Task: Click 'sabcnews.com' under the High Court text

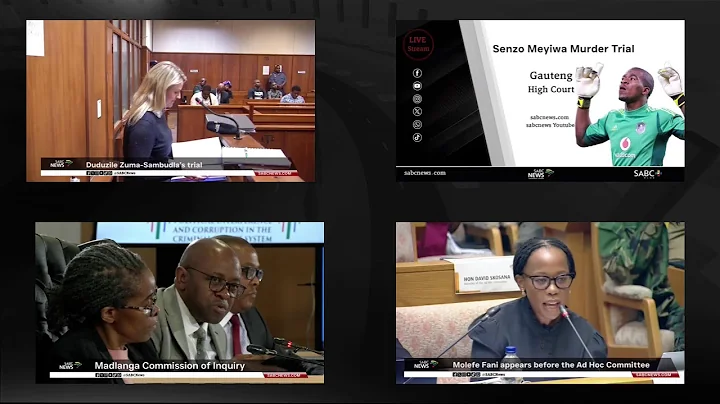Action: [x=549, y=118]
